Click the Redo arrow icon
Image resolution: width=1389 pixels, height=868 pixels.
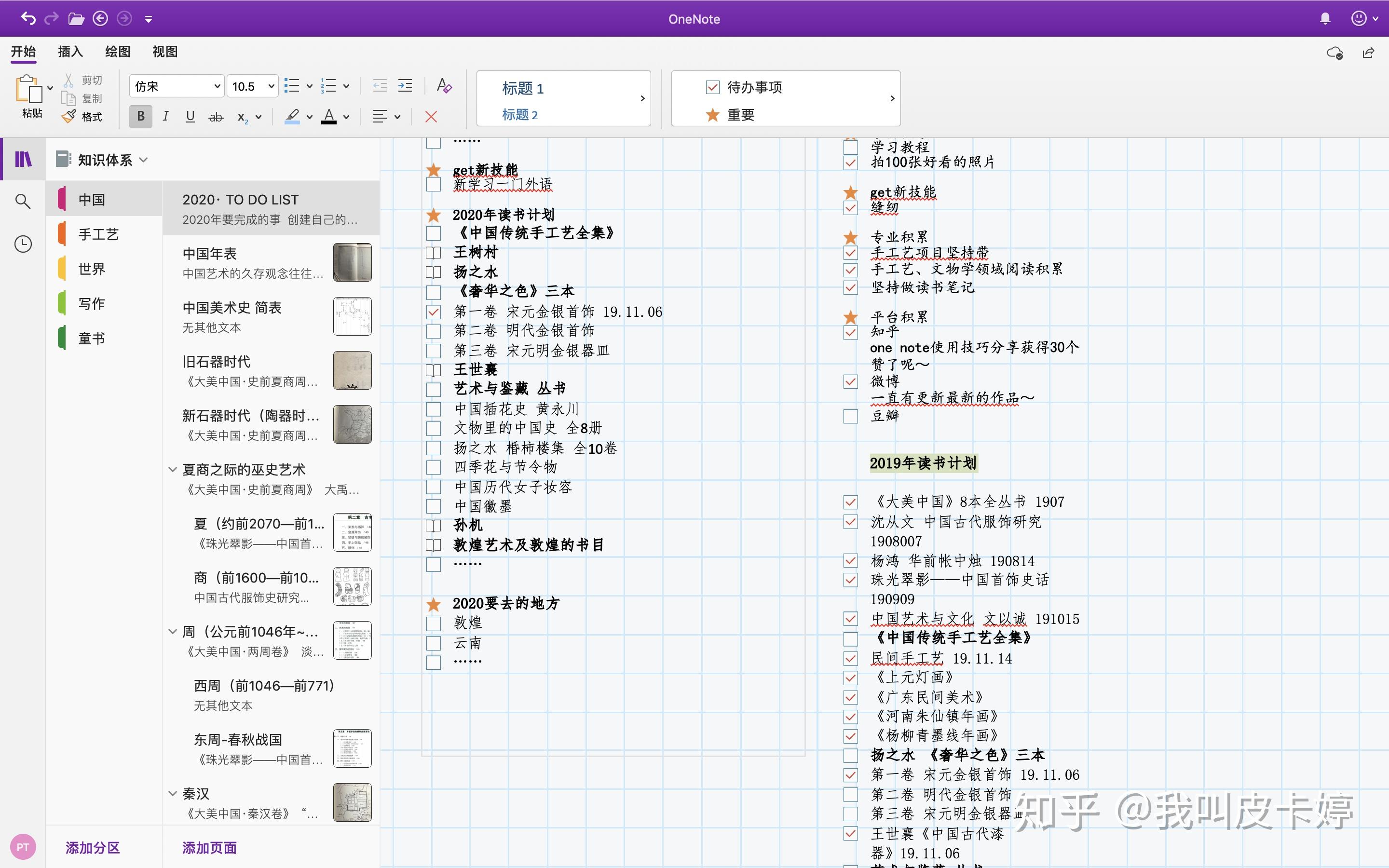[52, 19]
